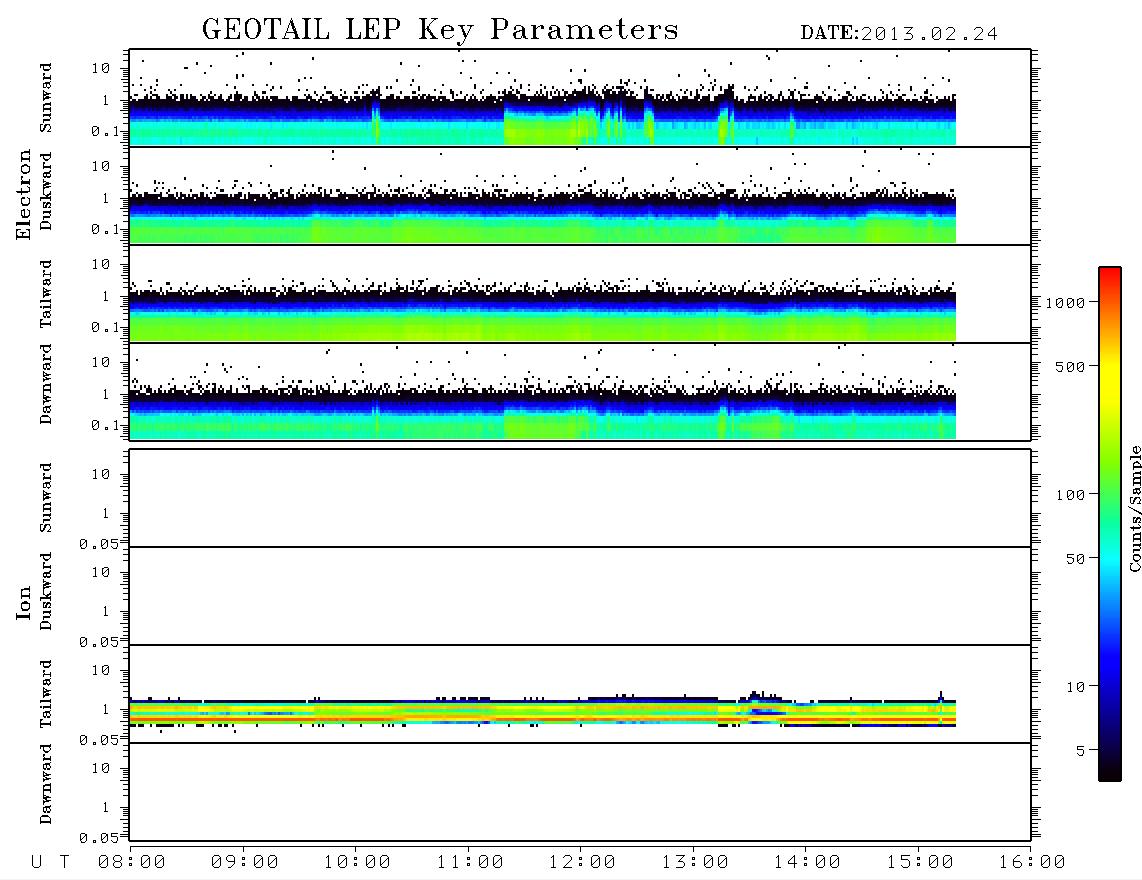Click the 09:00 time axis label
1142x880 pixels.
245,862
